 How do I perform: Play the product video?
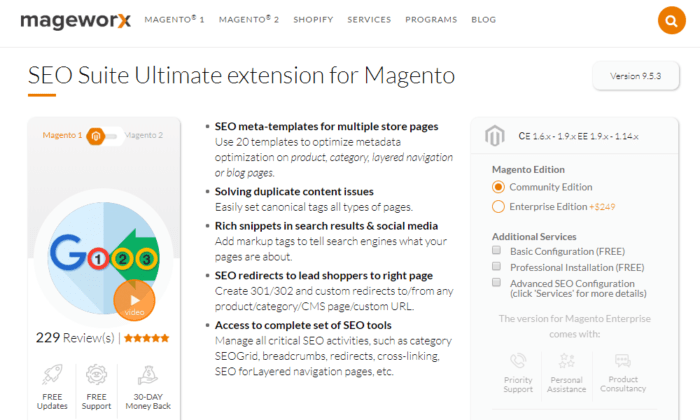[x=134, y=300]
